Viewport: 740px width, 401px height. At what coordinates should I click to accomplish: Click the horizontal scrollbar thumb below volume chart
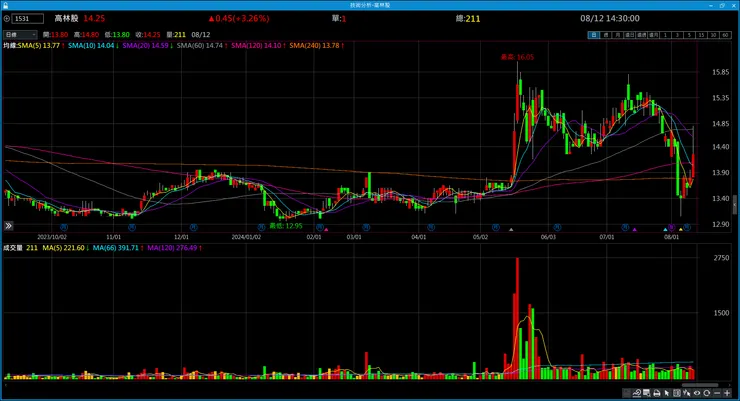pyautogui.click(x=700, y=385)
